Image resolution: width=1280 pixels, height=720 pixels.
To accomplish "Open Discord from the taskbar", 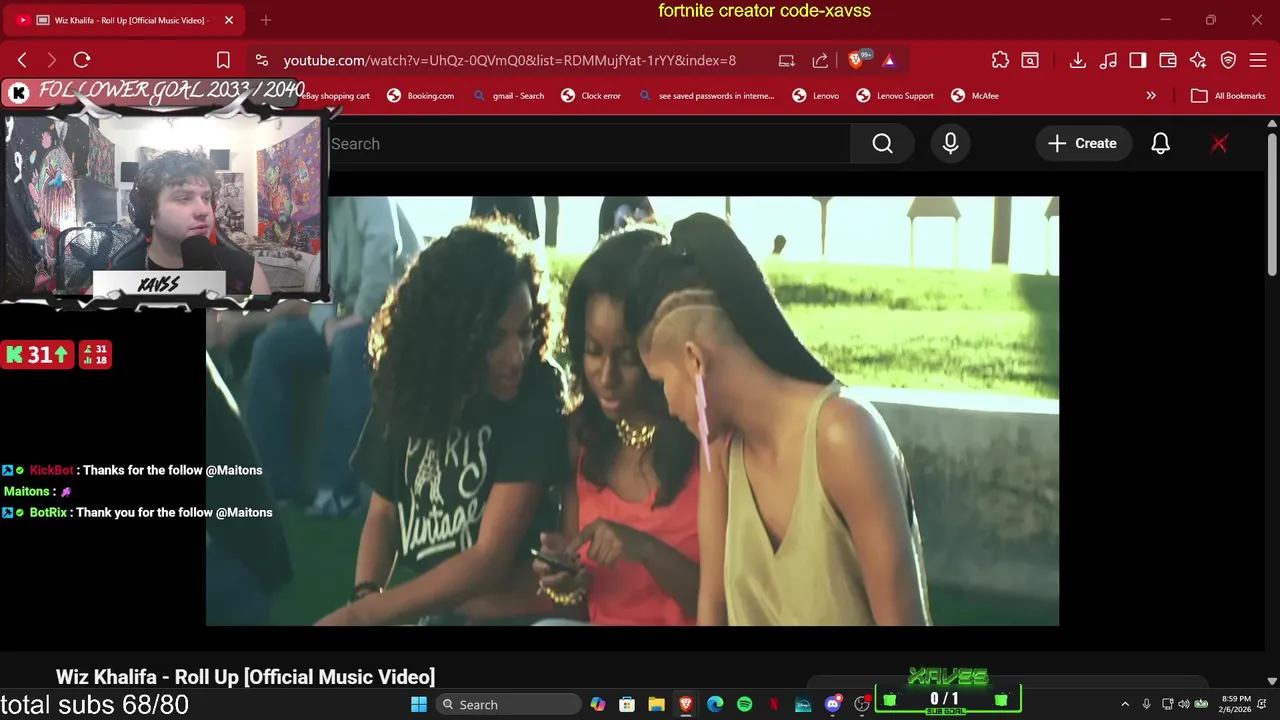I will coord(832,705).
